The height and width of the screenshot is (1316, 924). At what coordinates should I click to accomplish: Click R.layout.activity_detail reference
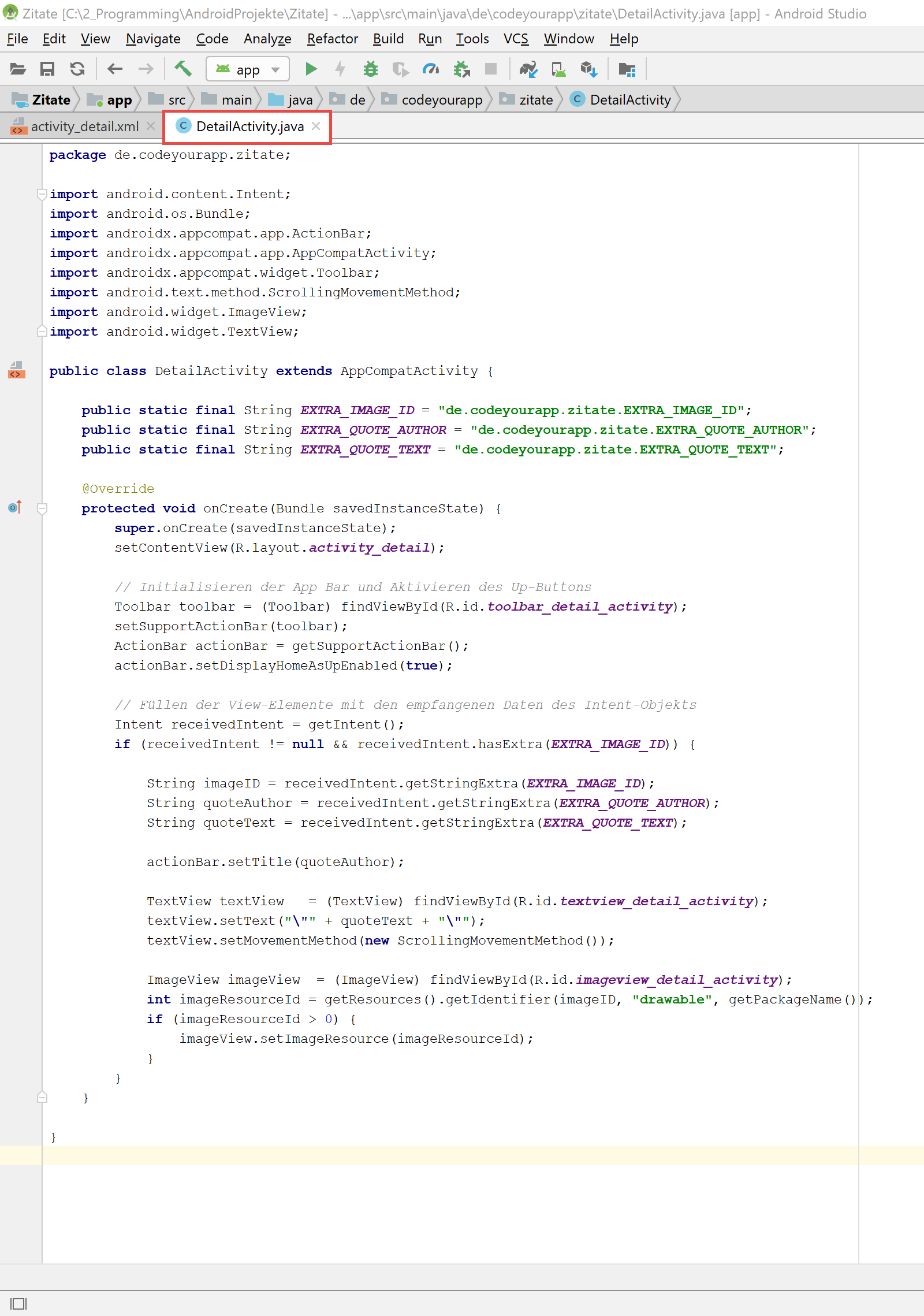(x=333, y=548)
